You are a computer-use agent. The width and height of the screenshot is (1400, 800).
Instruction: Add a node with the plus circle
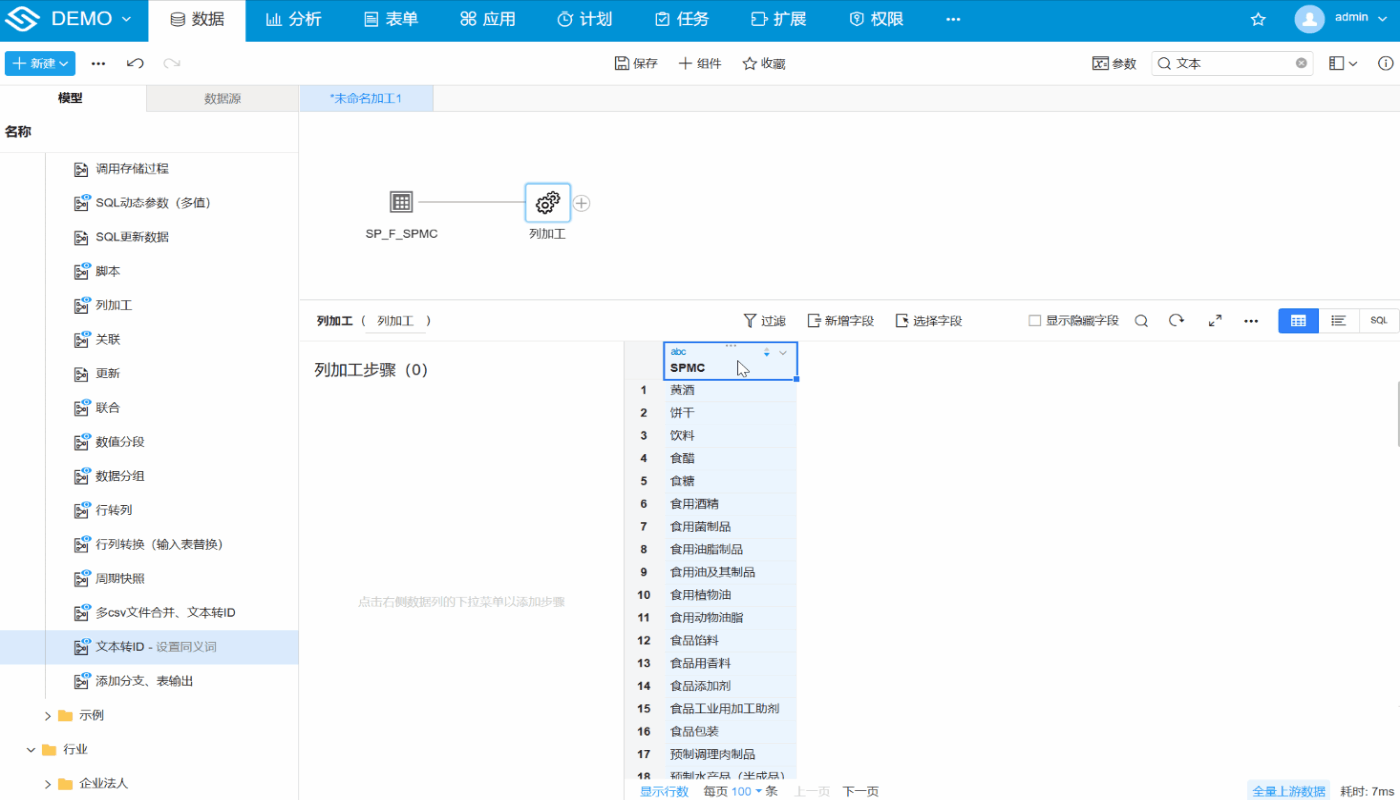pos(581,203)
